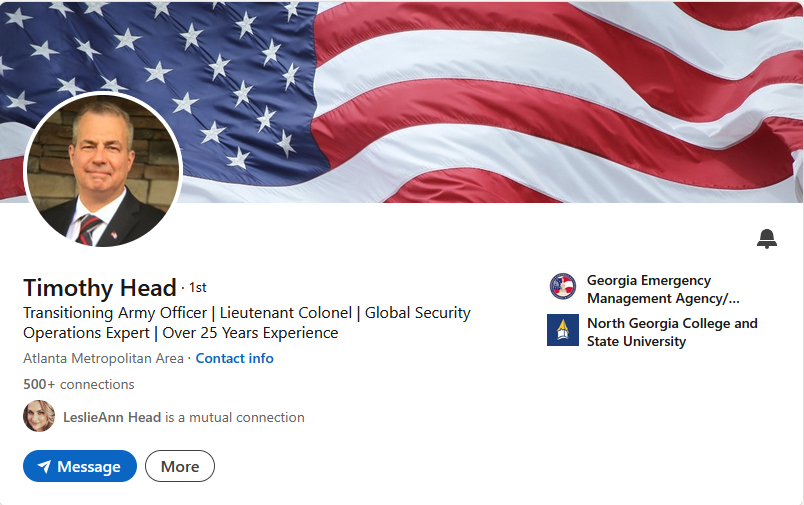Click the 1st degree connection badge

198,288
